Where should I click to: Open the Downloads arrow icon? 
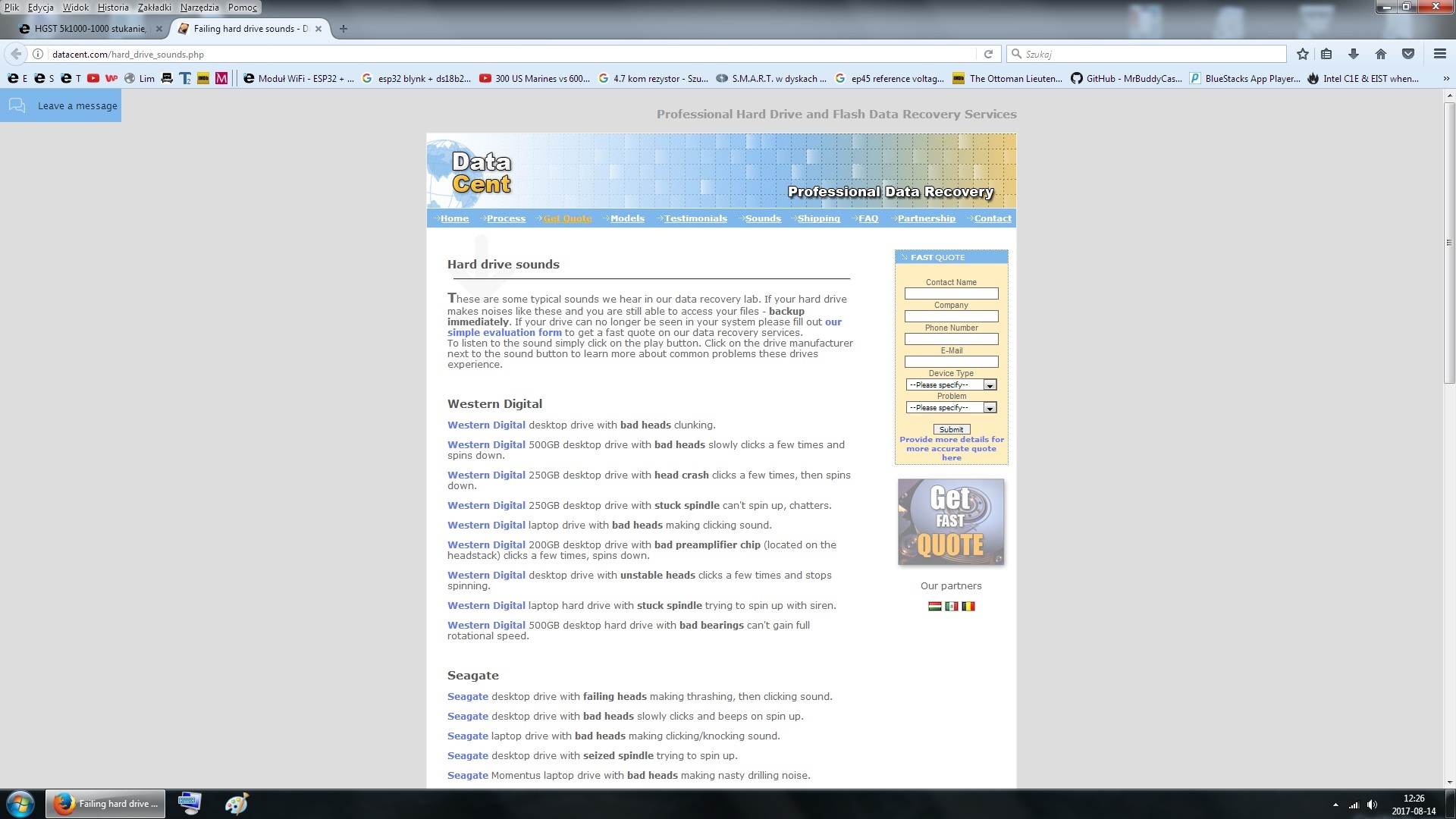click(x=1353, y=54)
